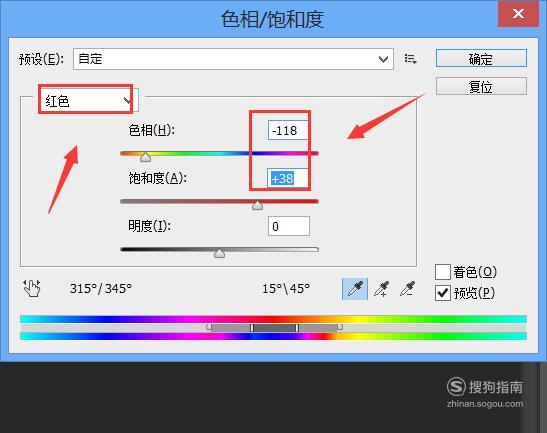Click the hue slider handle
The image size is (547, 433).
[x=145, y=157]
